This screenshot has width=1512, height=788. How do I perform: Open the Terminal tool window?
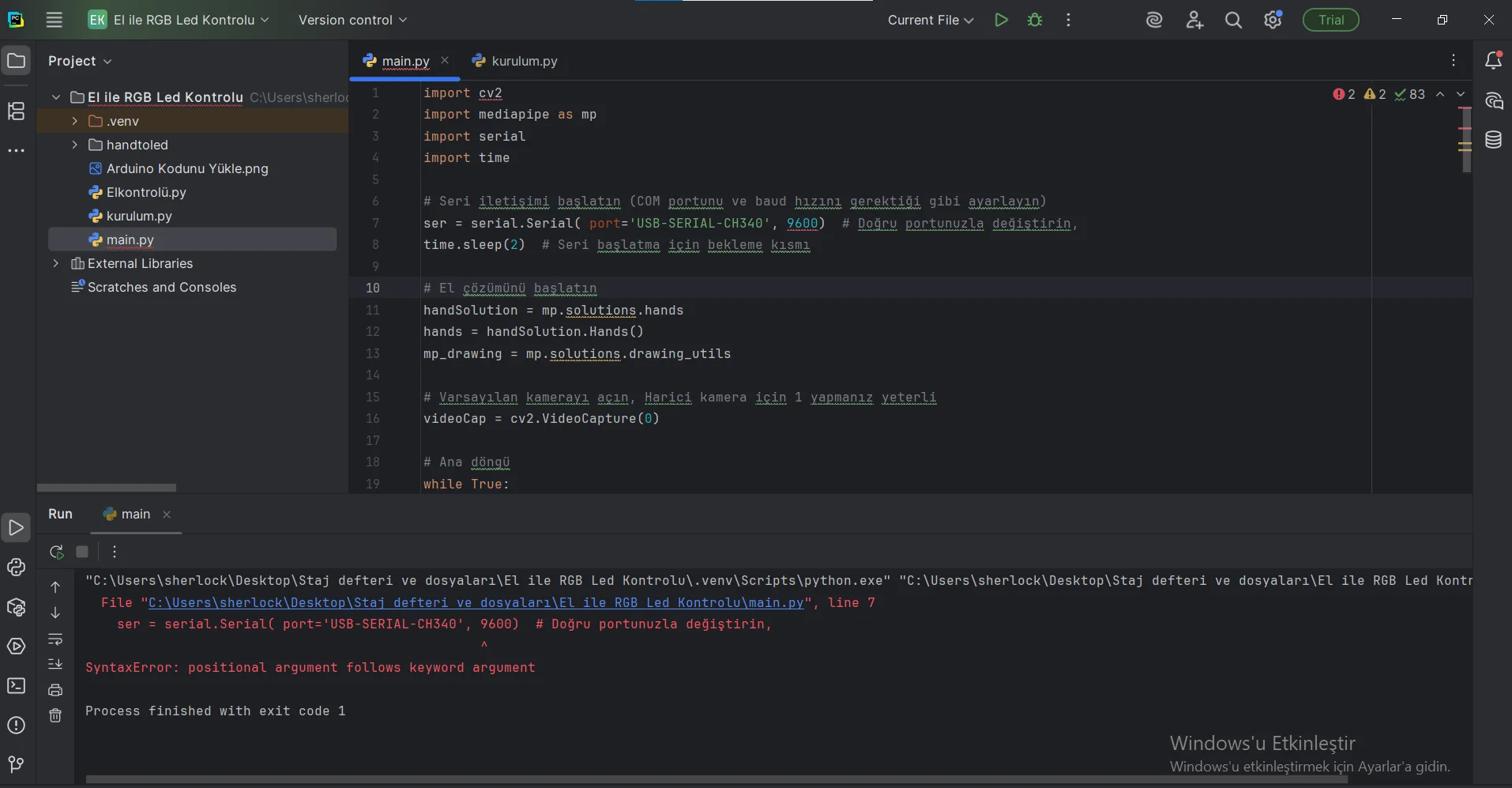point(17,686)
